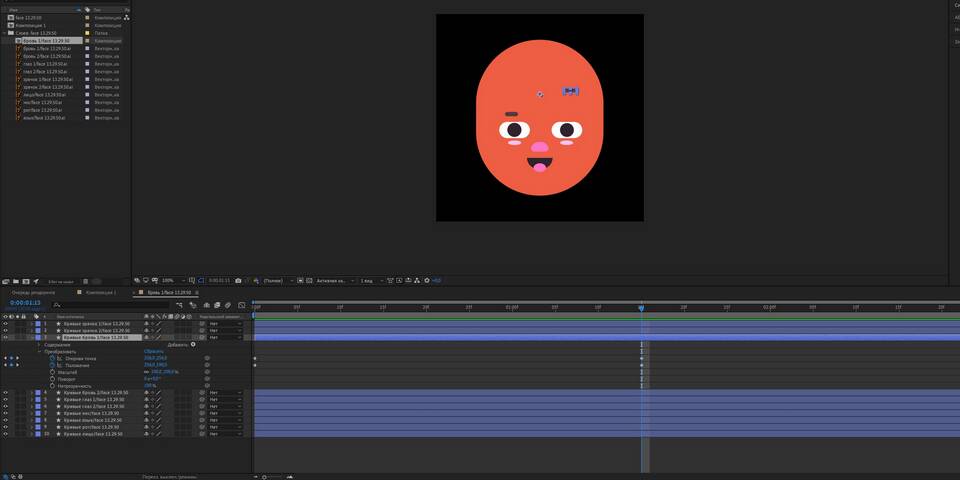Expand the Содержимое property group

39,345
